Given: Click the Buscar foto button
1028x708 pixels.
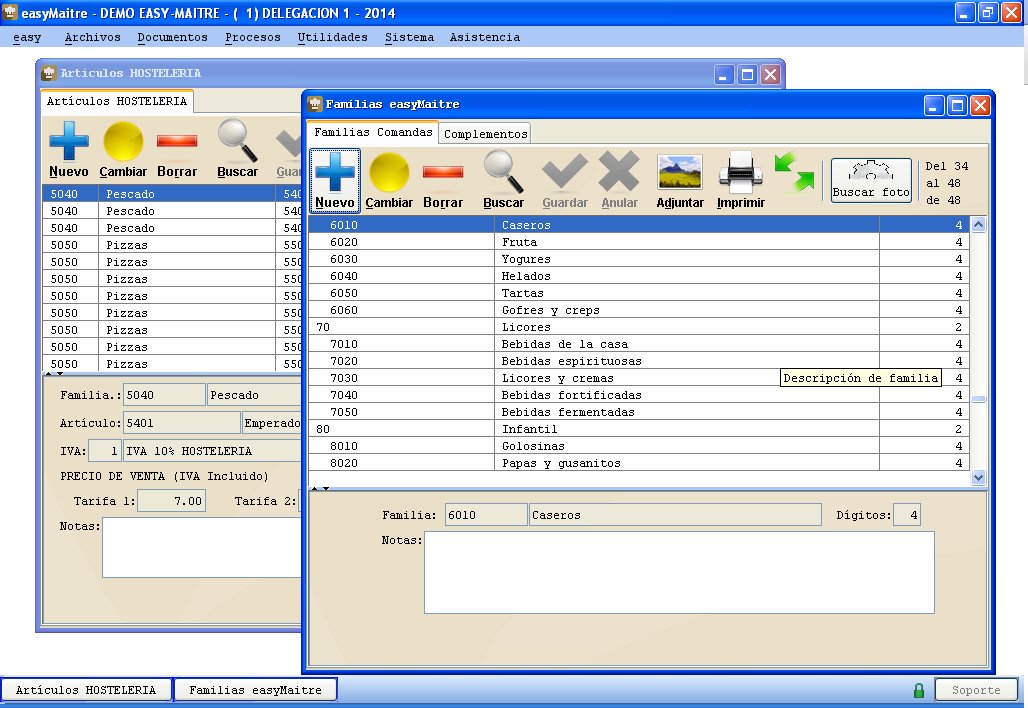Looking at the screenshot, I should 871,180.
